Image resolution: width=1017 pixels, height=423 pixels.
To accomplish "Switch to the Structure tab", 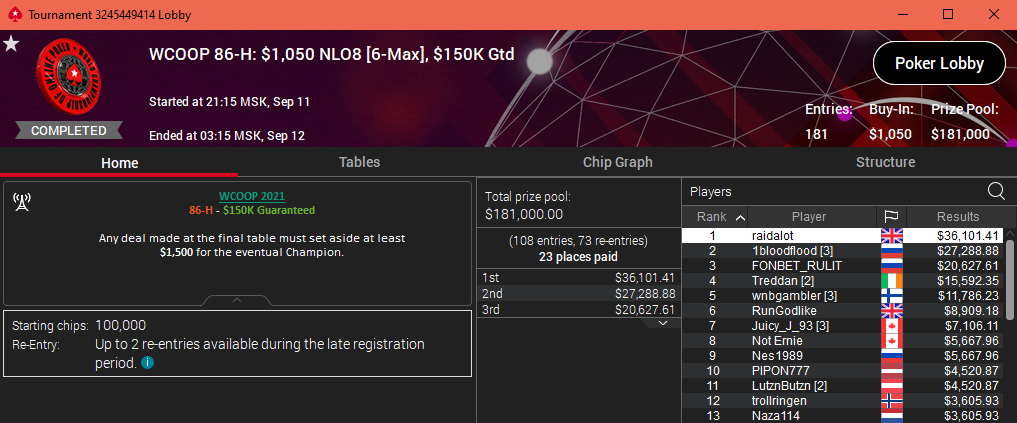I will 885,162.
